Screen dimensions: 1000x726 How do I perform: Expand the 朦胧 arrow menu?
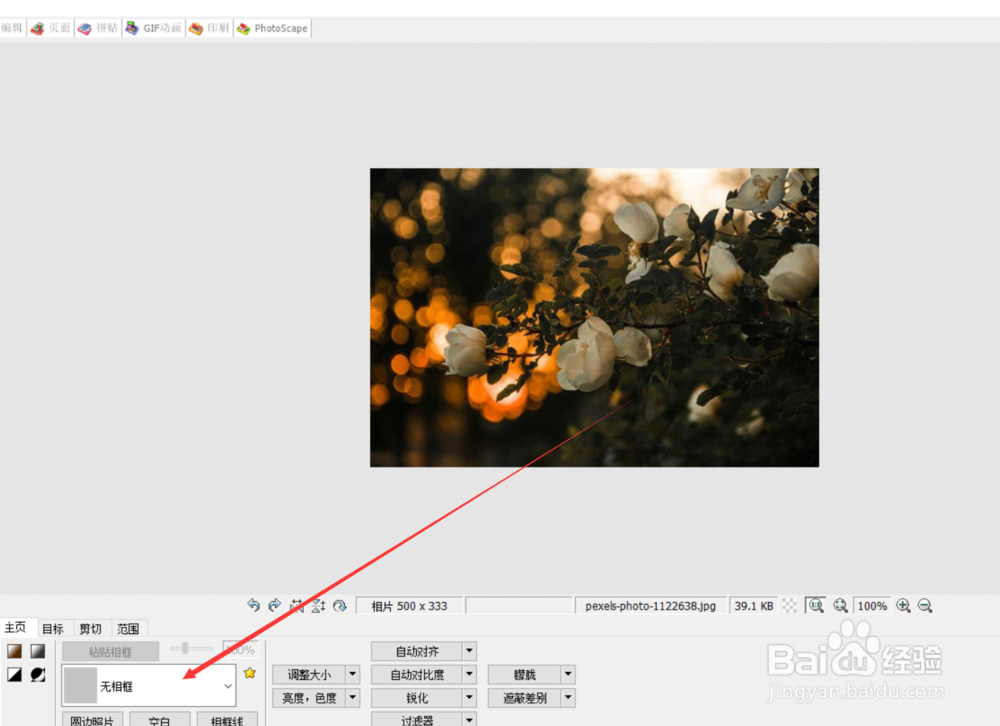(x=568, y=674)
